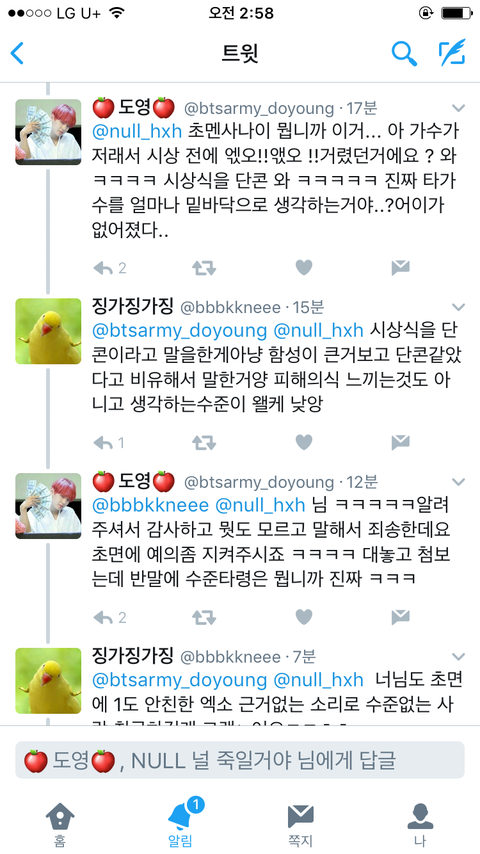Reply to 도영's 17분 tweet
The width and height of the screenshot is (480, 854).
[x=102, y=267]
